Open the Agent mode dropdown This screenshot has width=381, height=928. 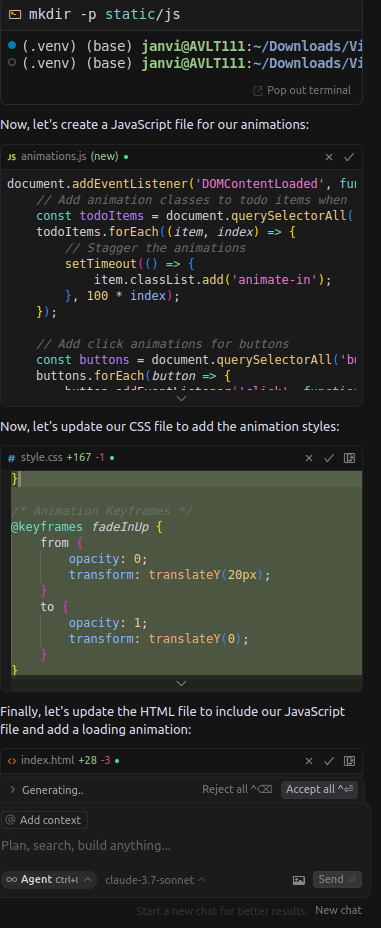point(49,880)
